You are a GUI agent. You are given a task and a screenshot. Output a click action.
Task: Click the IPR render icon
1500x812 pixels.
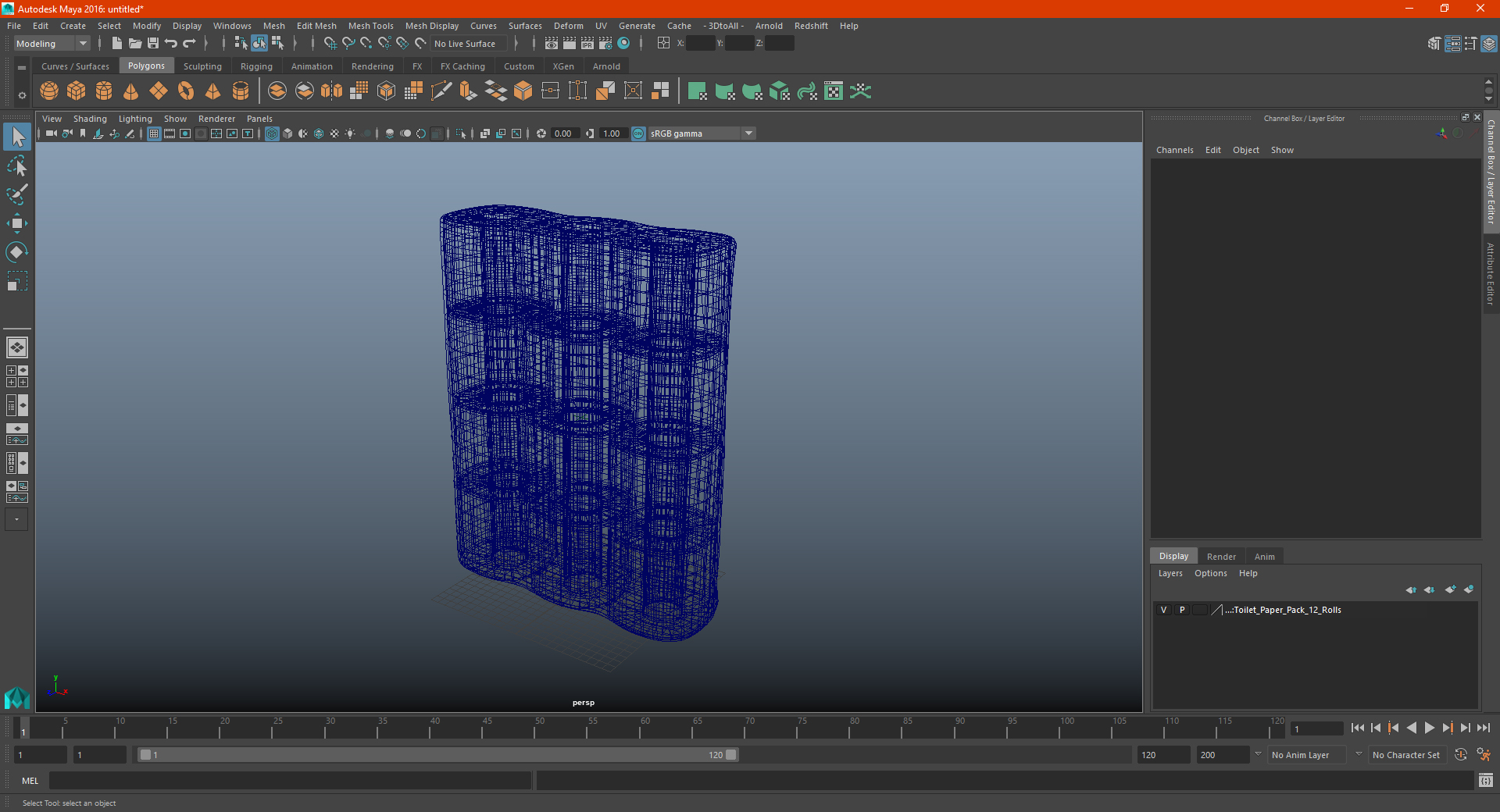point(587,44)
